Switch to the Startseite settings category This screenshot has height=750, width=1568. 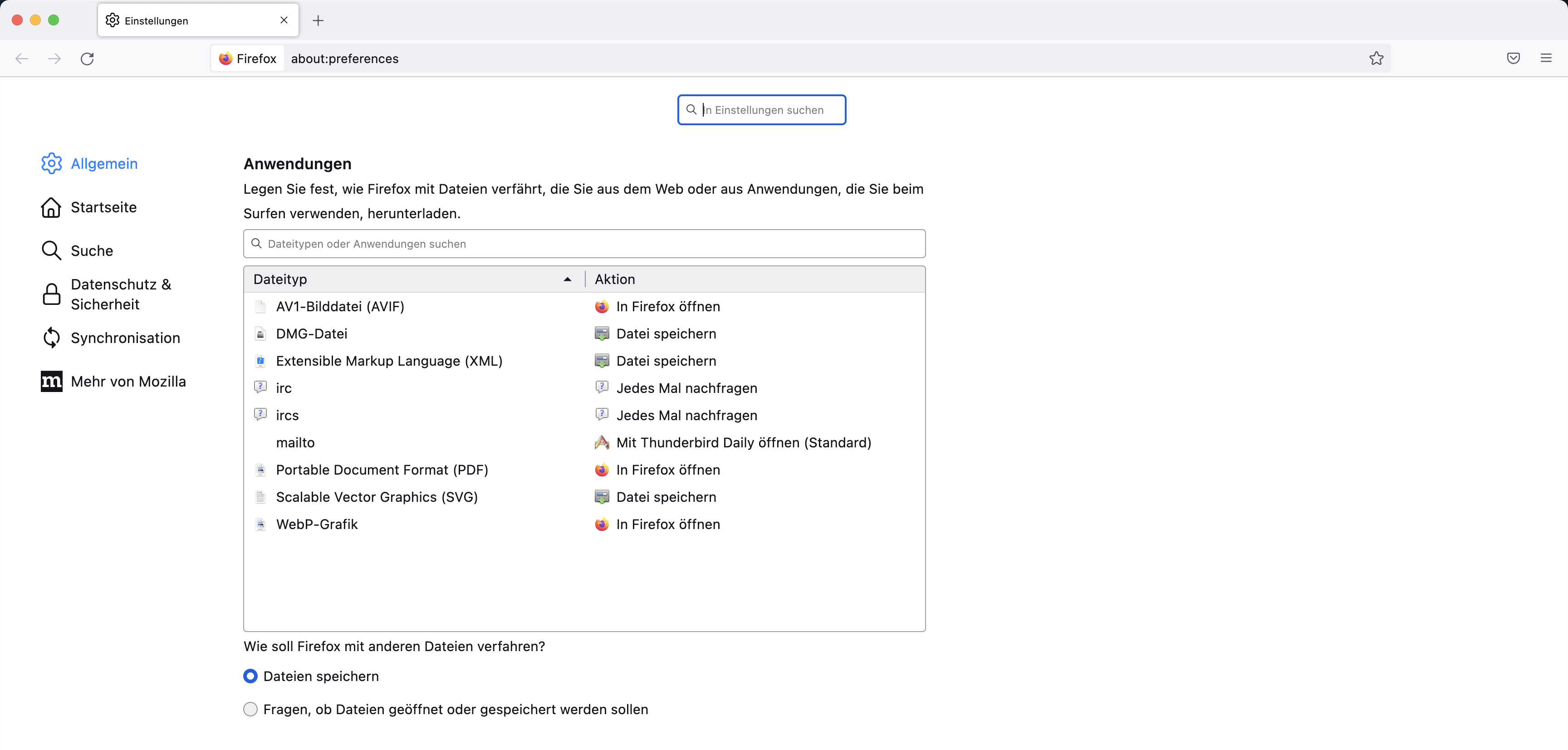click(103, 208)
